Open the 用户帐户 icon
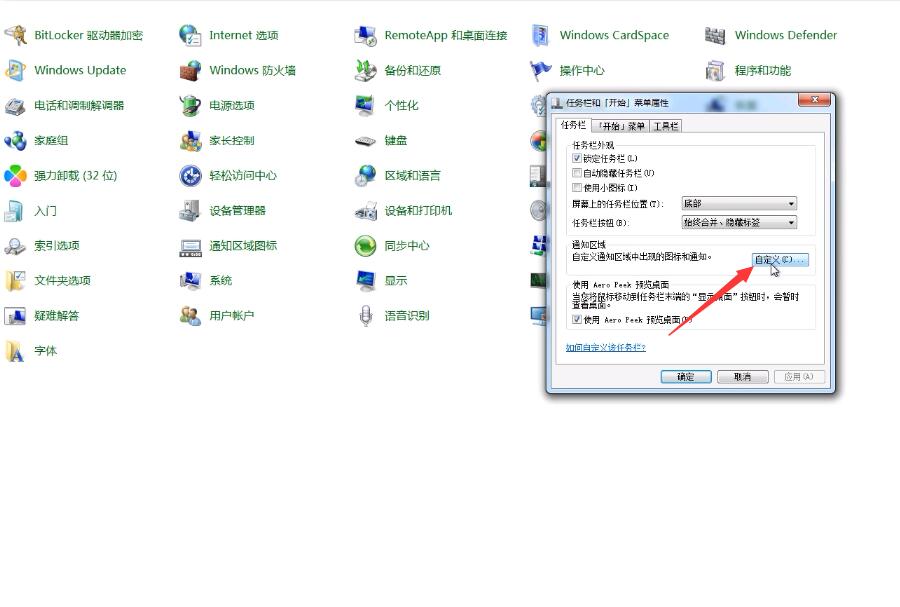The image size is (900, 607). 191,316
